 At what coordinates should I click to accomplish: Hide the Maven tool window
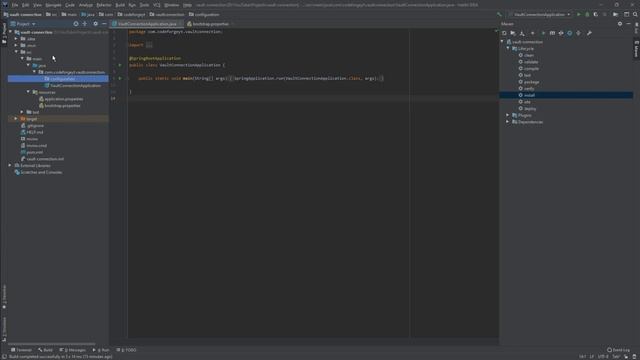click(629, 24)
